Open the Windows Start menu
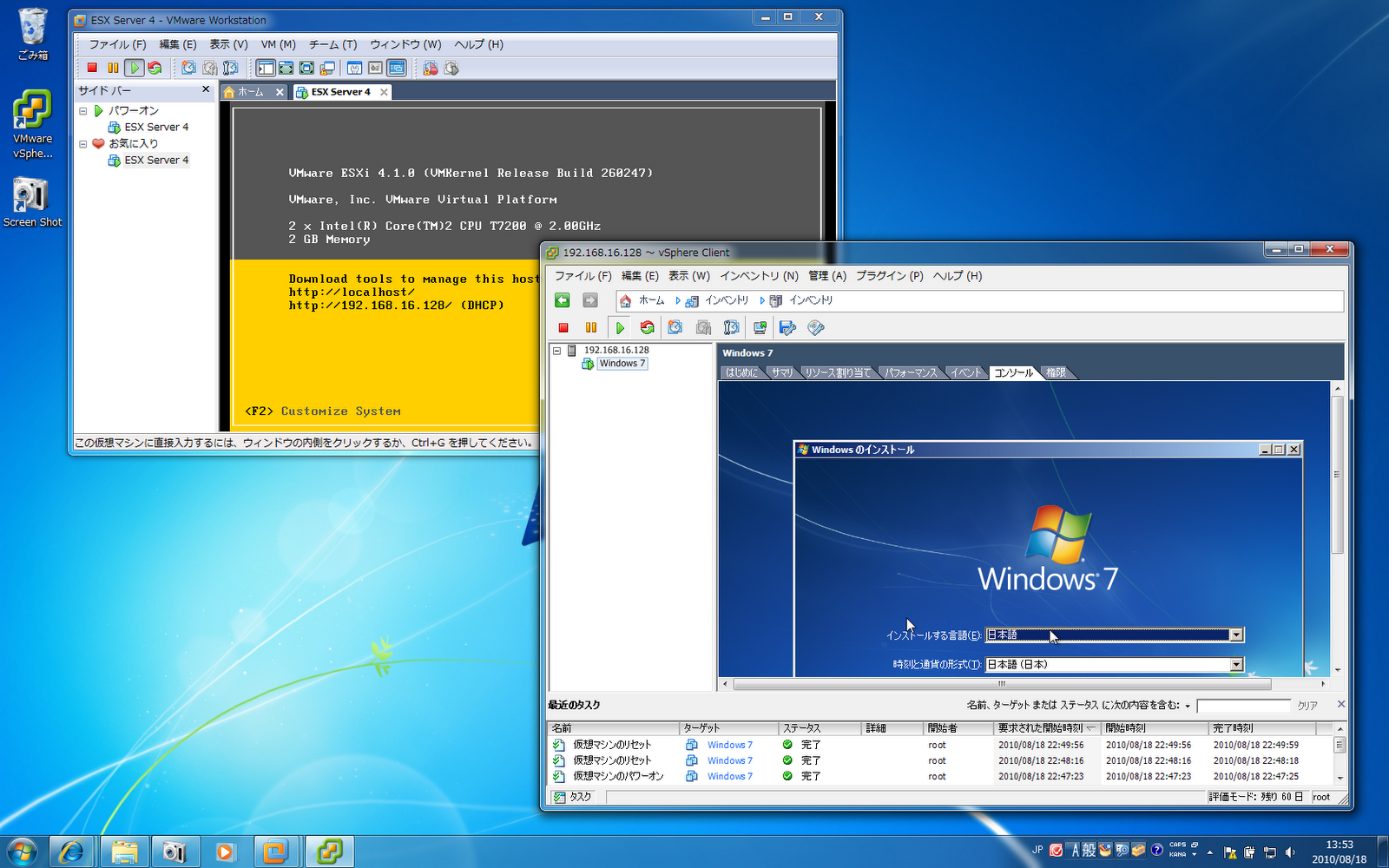Screen dimensions: 1389x868 pyautogui.click(x=23, y=852)
